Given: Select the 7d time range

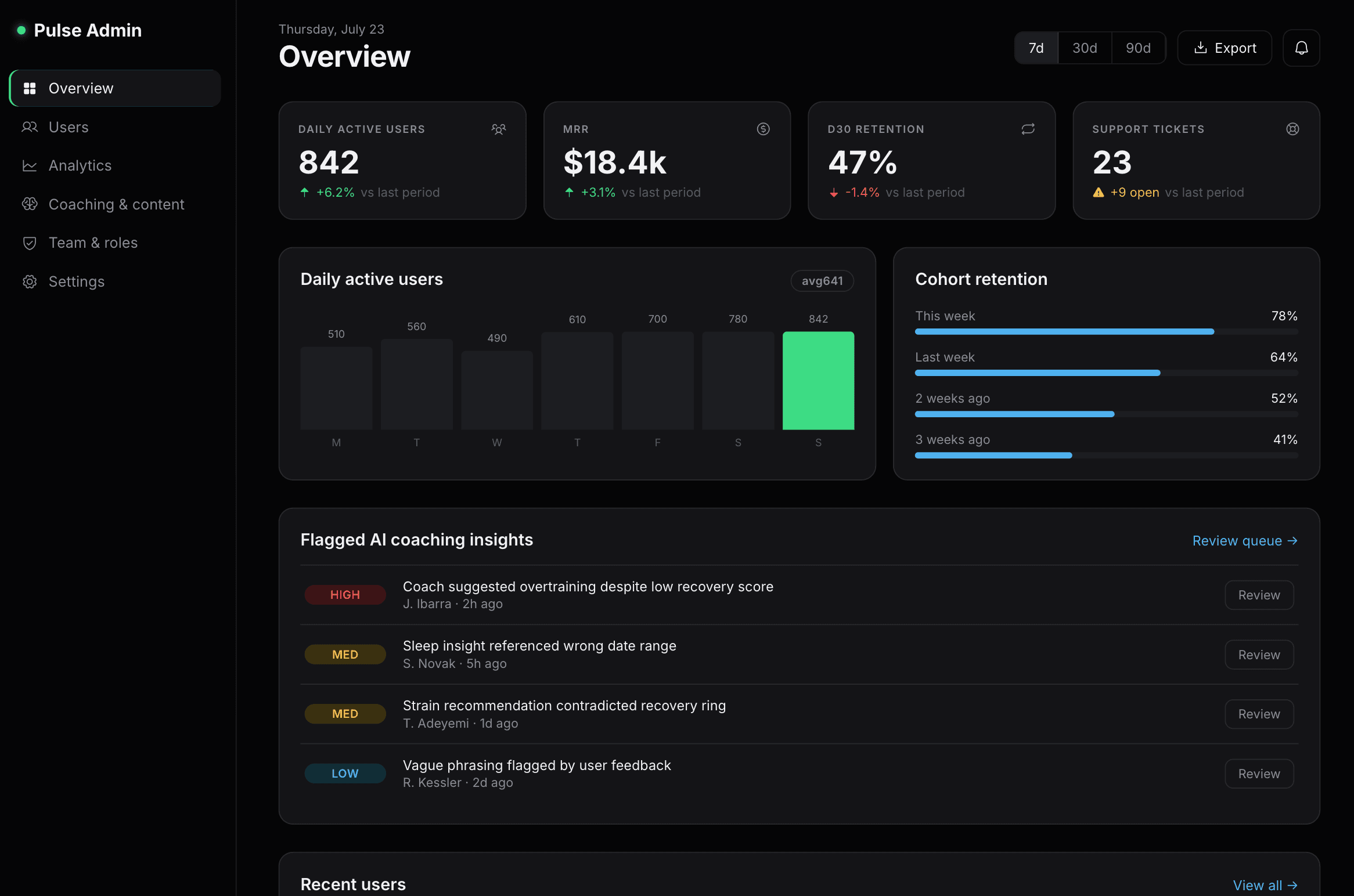Looking at the screenshot, I should pos(1036,48).
